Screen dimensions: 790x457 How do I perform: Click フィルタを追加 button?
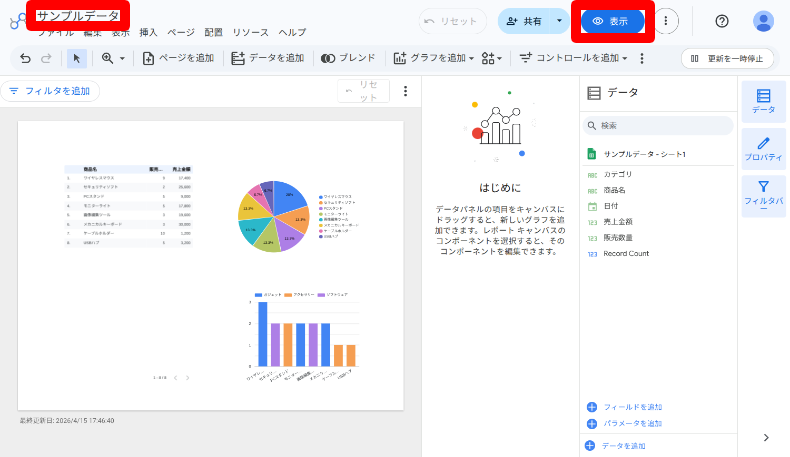click(50, 91)
